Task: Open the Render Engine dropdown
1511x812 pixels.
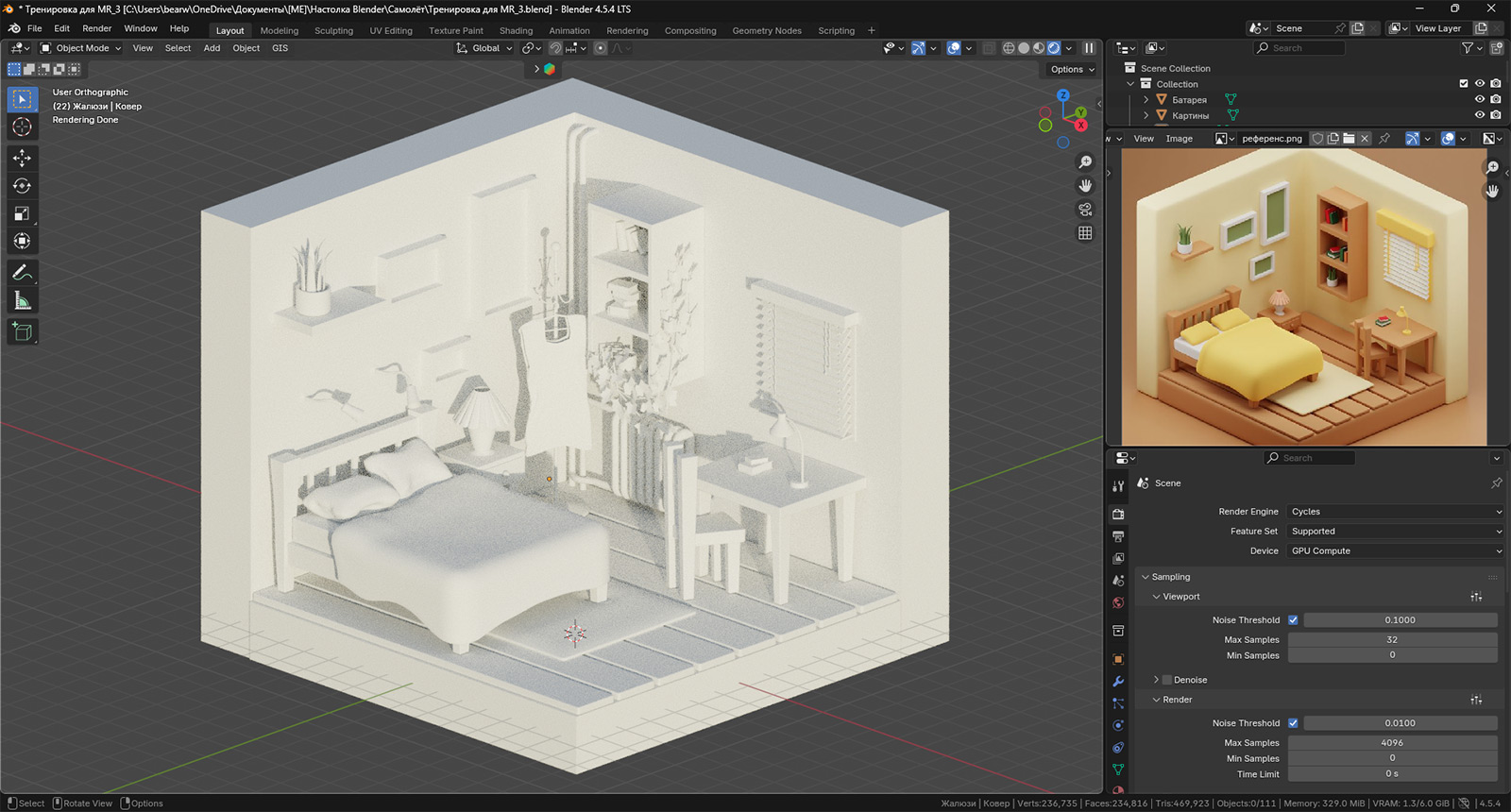Action: coord(1395,512)
